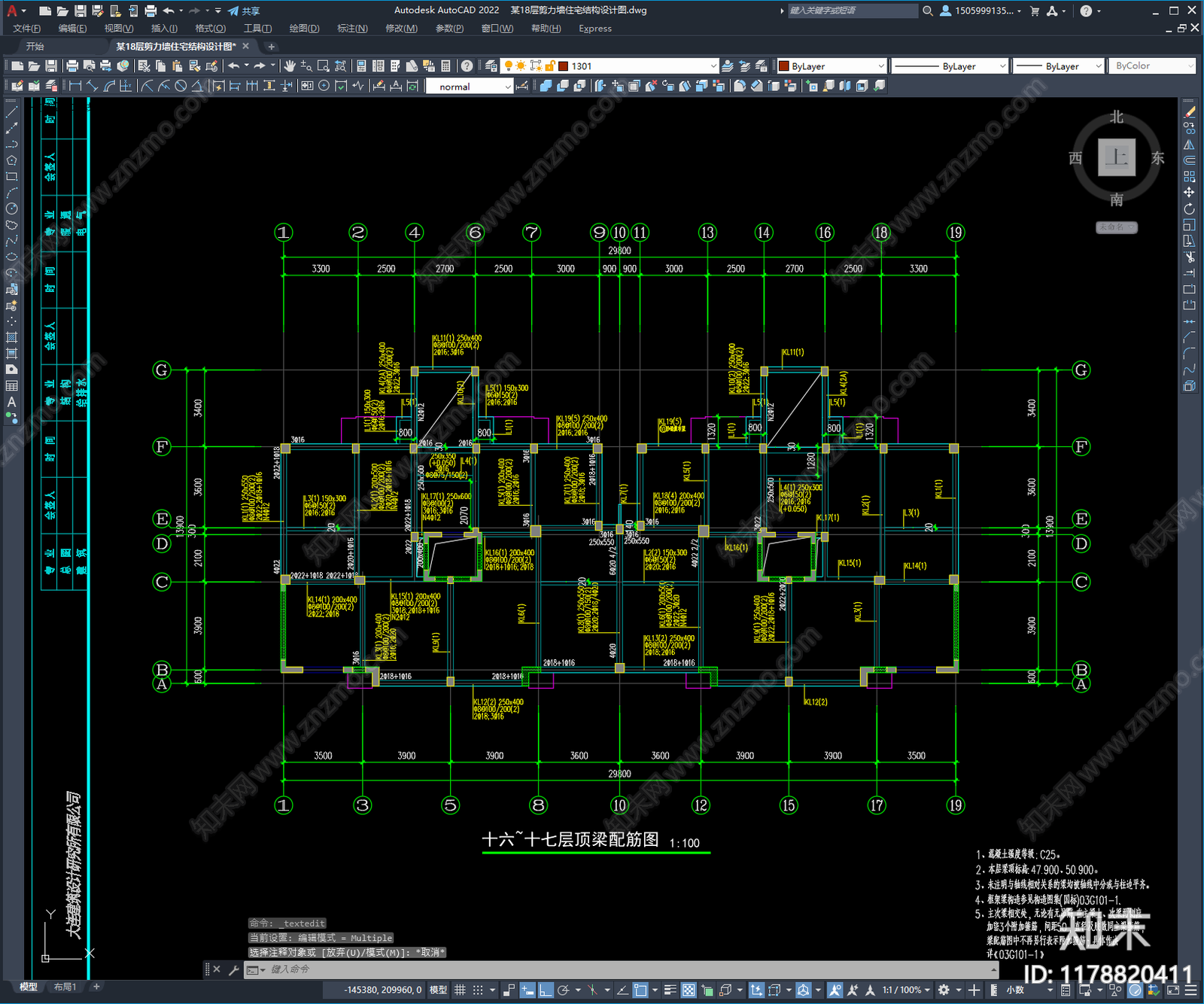Viewport: 1204px width, 1004px height.
Task: Toggle snap mode in the status bar
Action: tap(478, 990)
